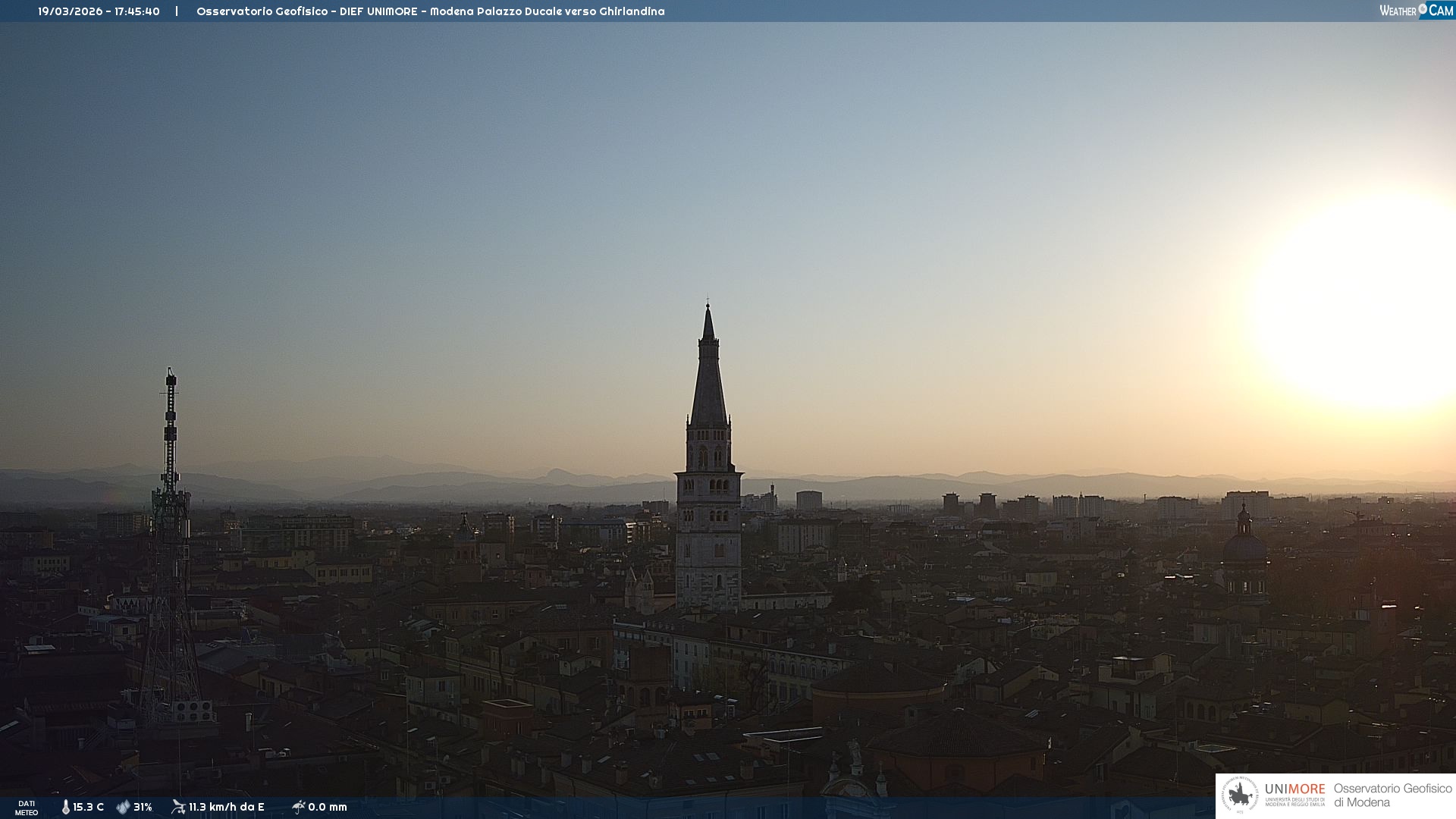Click the thermometer temperature icon
Image resolution: width=1456 pixels, height=819 pixels.
[x=65, y=807]
